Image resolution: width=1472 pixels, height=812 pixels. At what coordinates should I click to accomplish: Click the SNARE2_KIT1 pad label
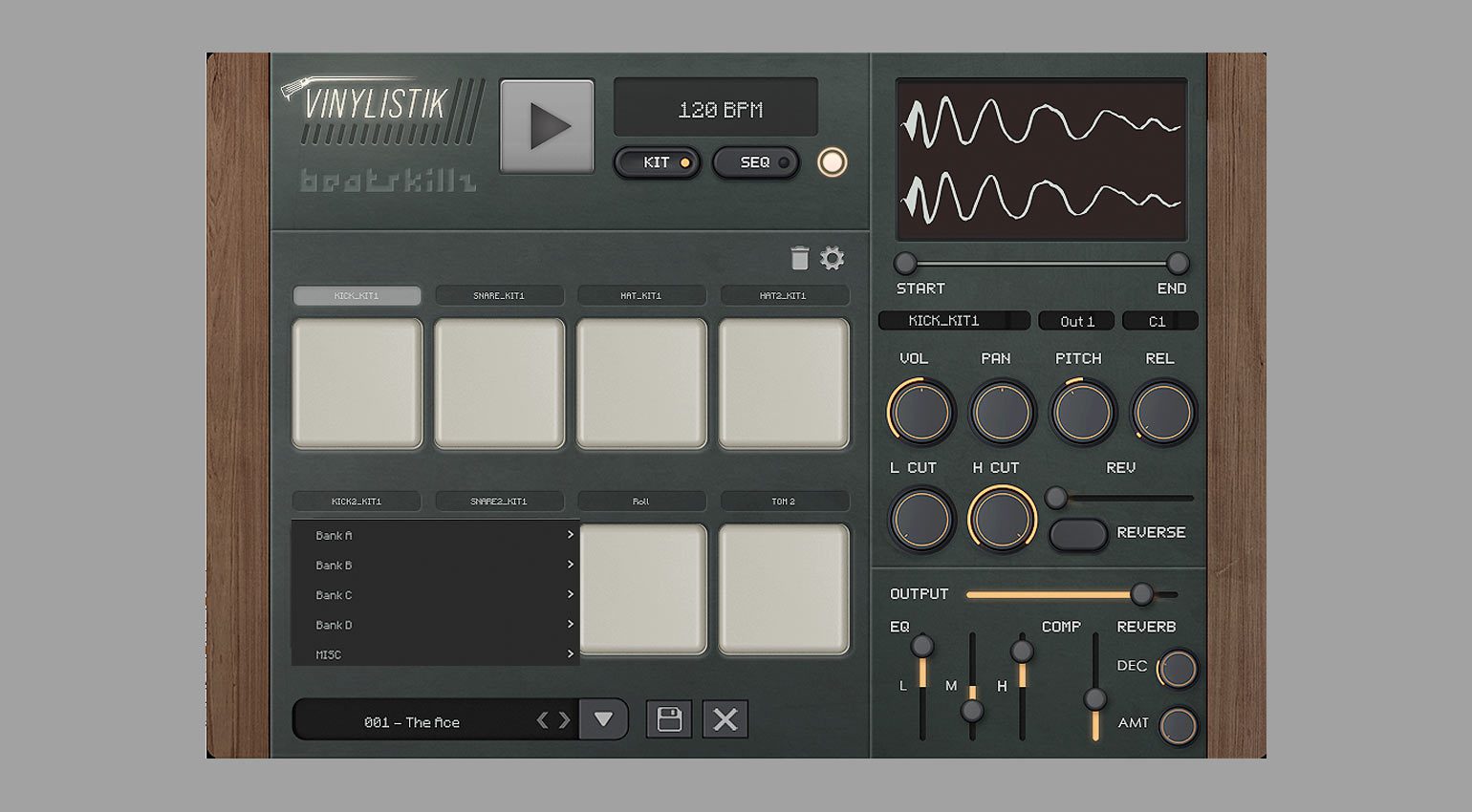[x=499, y=501]
